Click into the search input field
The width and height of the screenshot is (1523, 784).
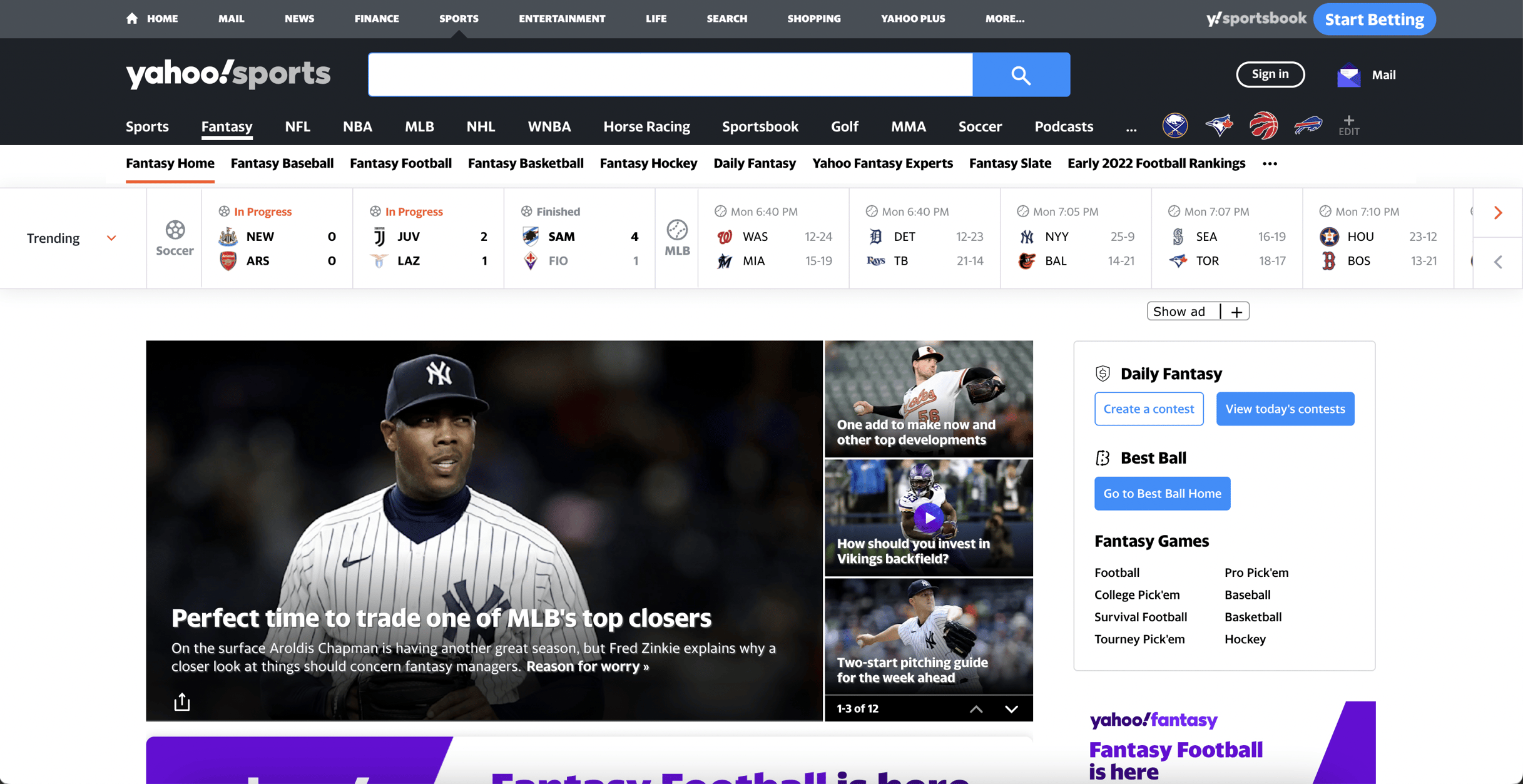click(670, 74)
